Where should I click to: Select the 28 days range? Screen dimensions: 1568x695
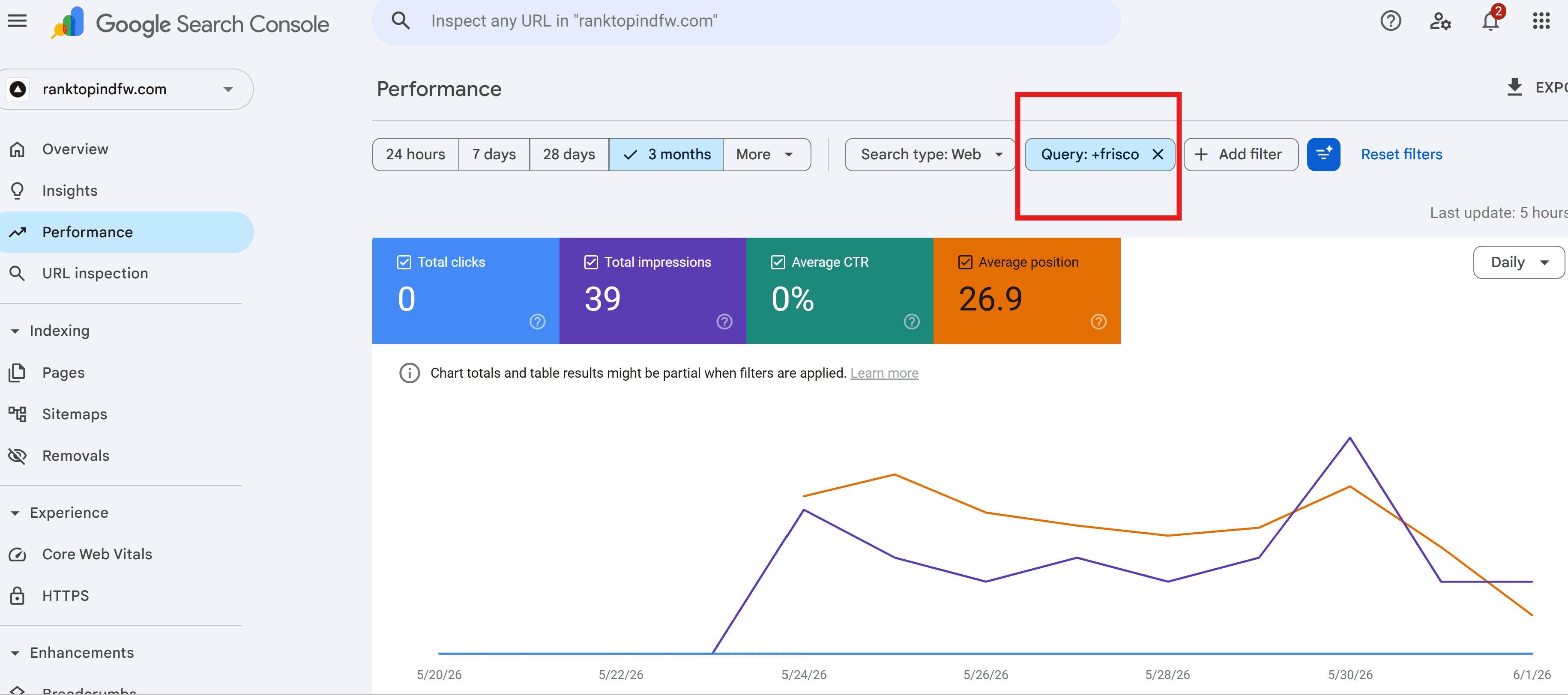[x=569, y=155]
